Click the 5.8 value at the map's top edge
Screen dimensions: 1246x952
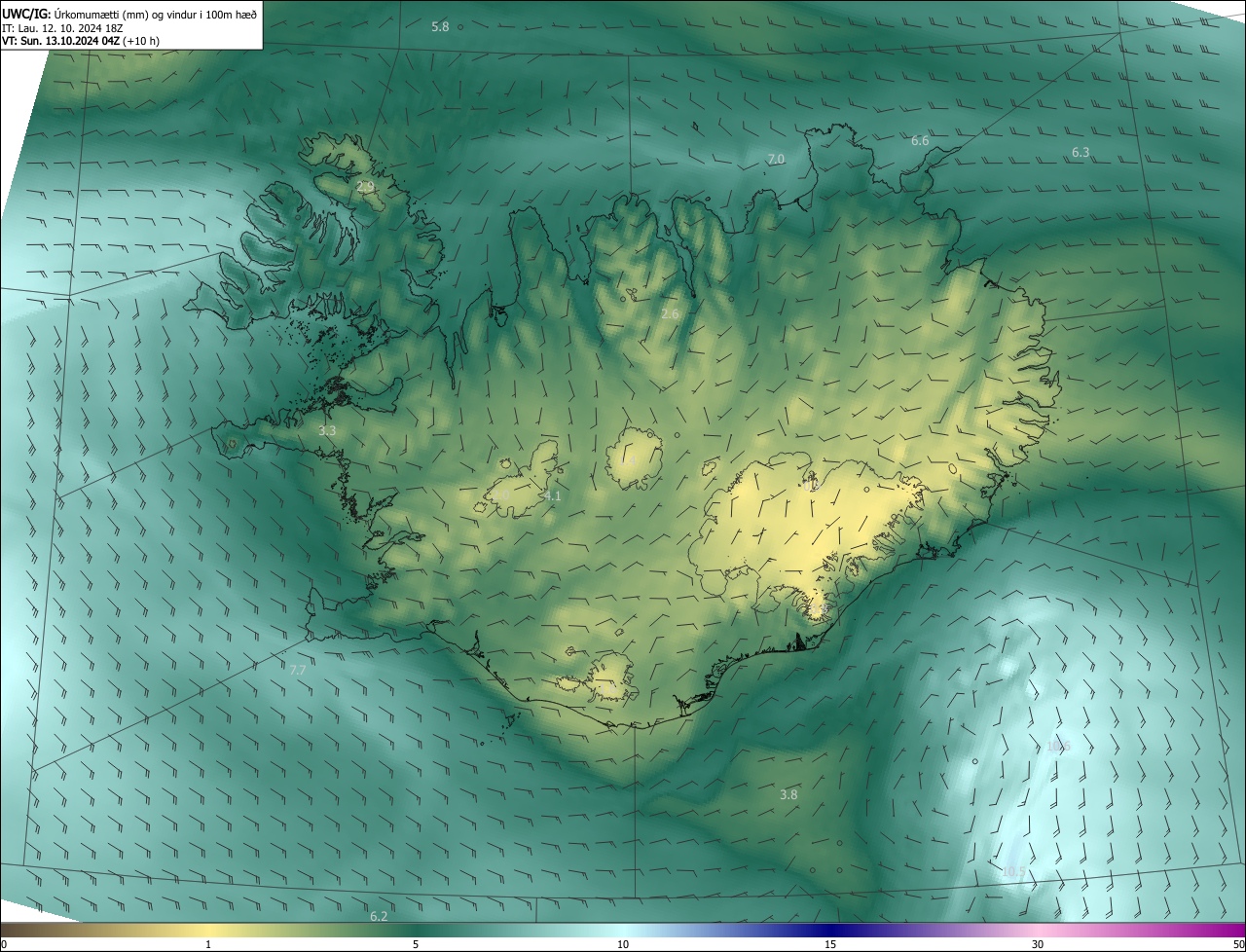(440, 27)
